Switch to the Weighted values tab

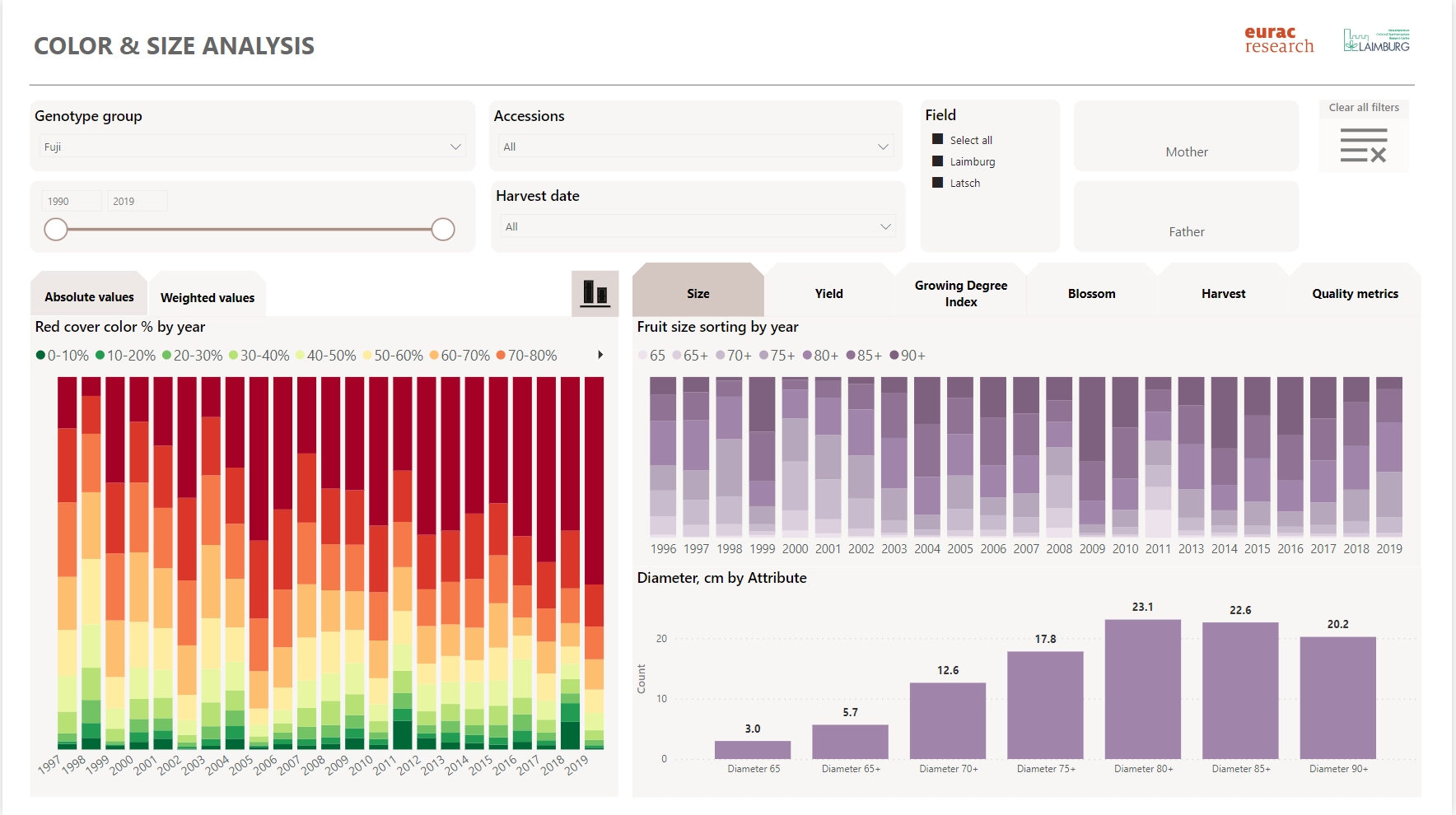point(208,297)
